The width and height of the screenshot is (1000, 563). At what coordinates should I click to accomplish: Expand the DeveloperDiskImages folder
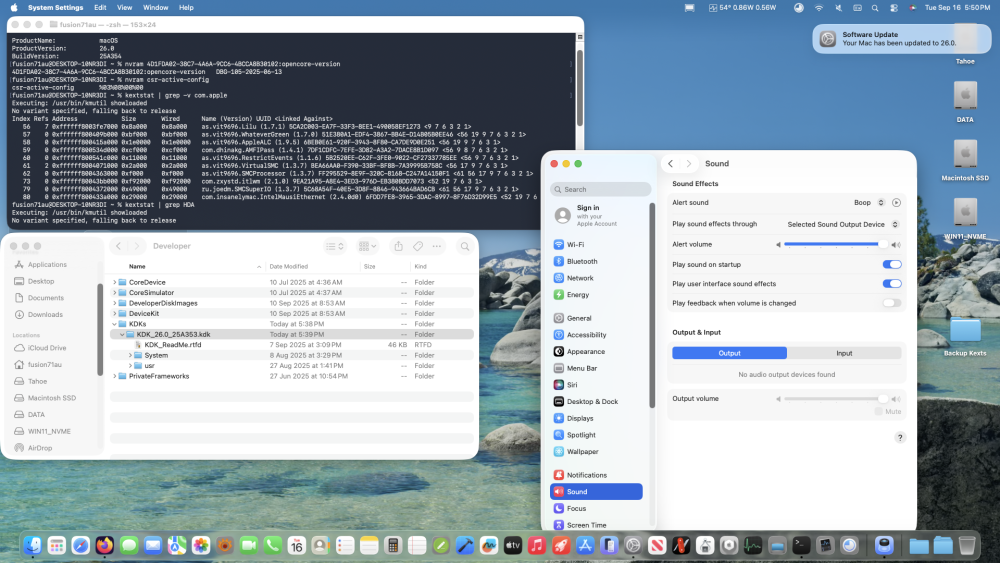click(x=115, y=303)
